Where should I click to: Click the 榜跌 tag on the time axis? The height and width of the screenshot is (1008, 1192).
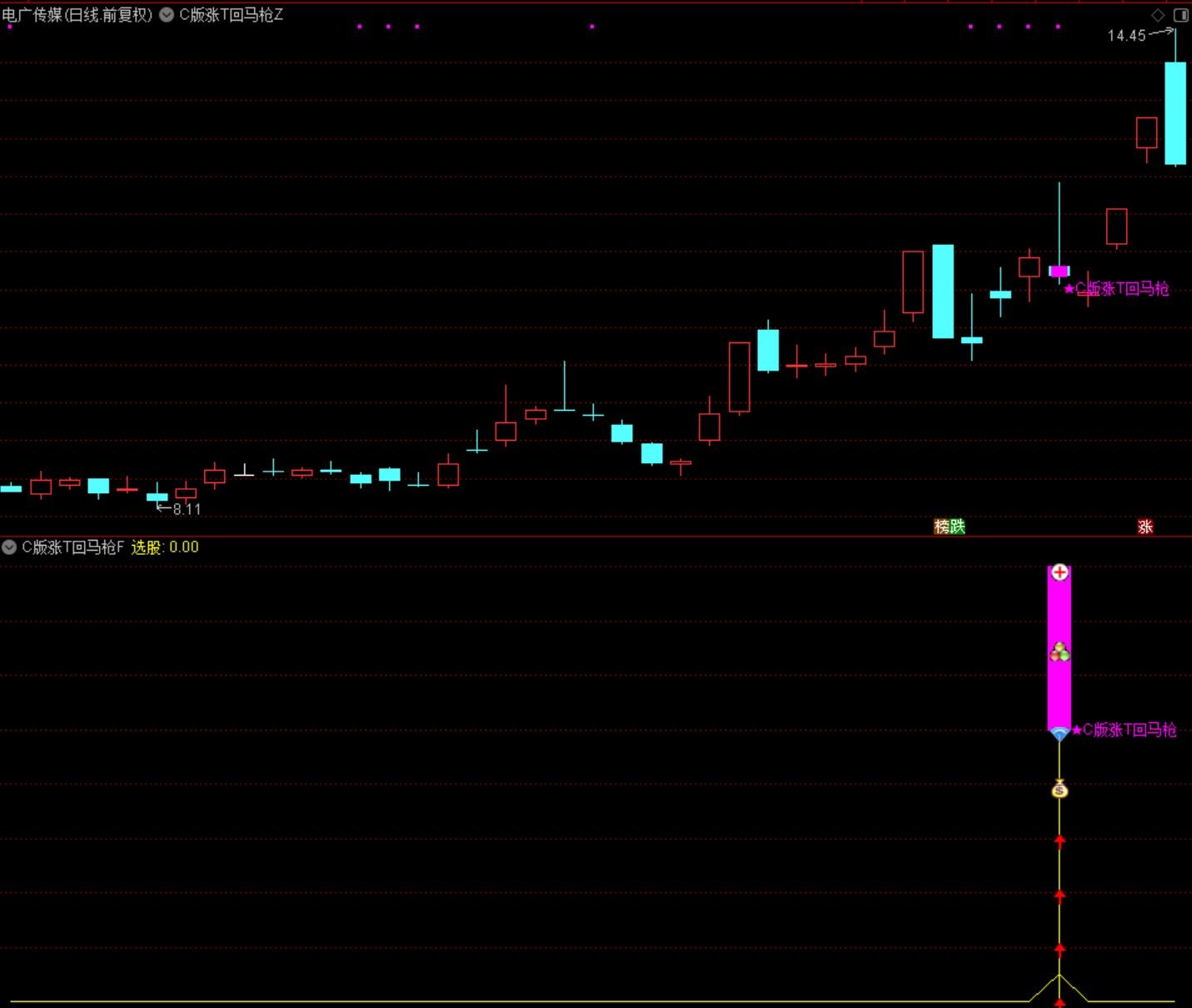pos(950,526)
